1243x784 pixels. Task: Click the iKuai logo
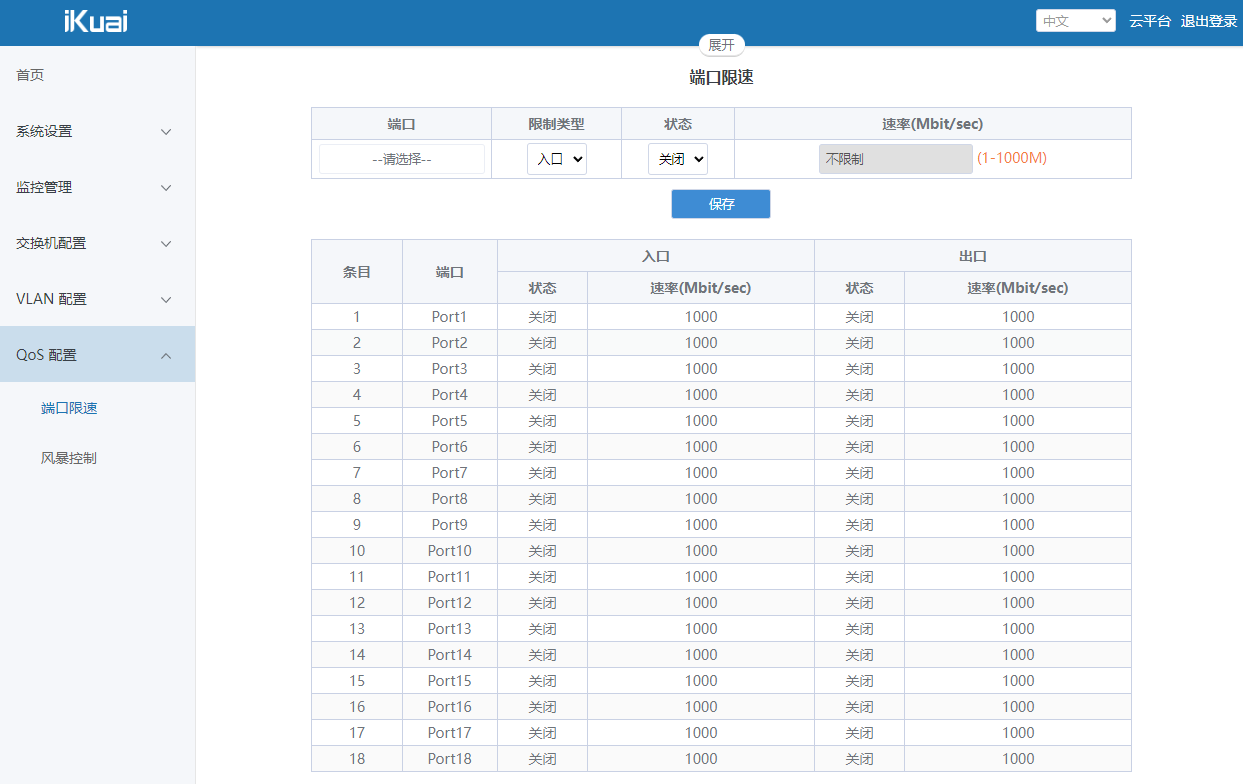(95, 21)
